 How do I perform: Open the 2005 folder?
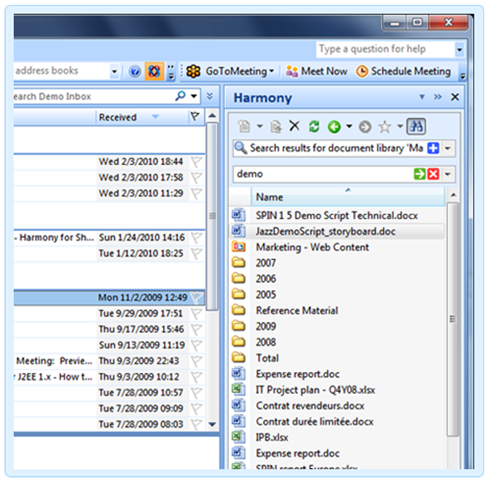(266, 295)
